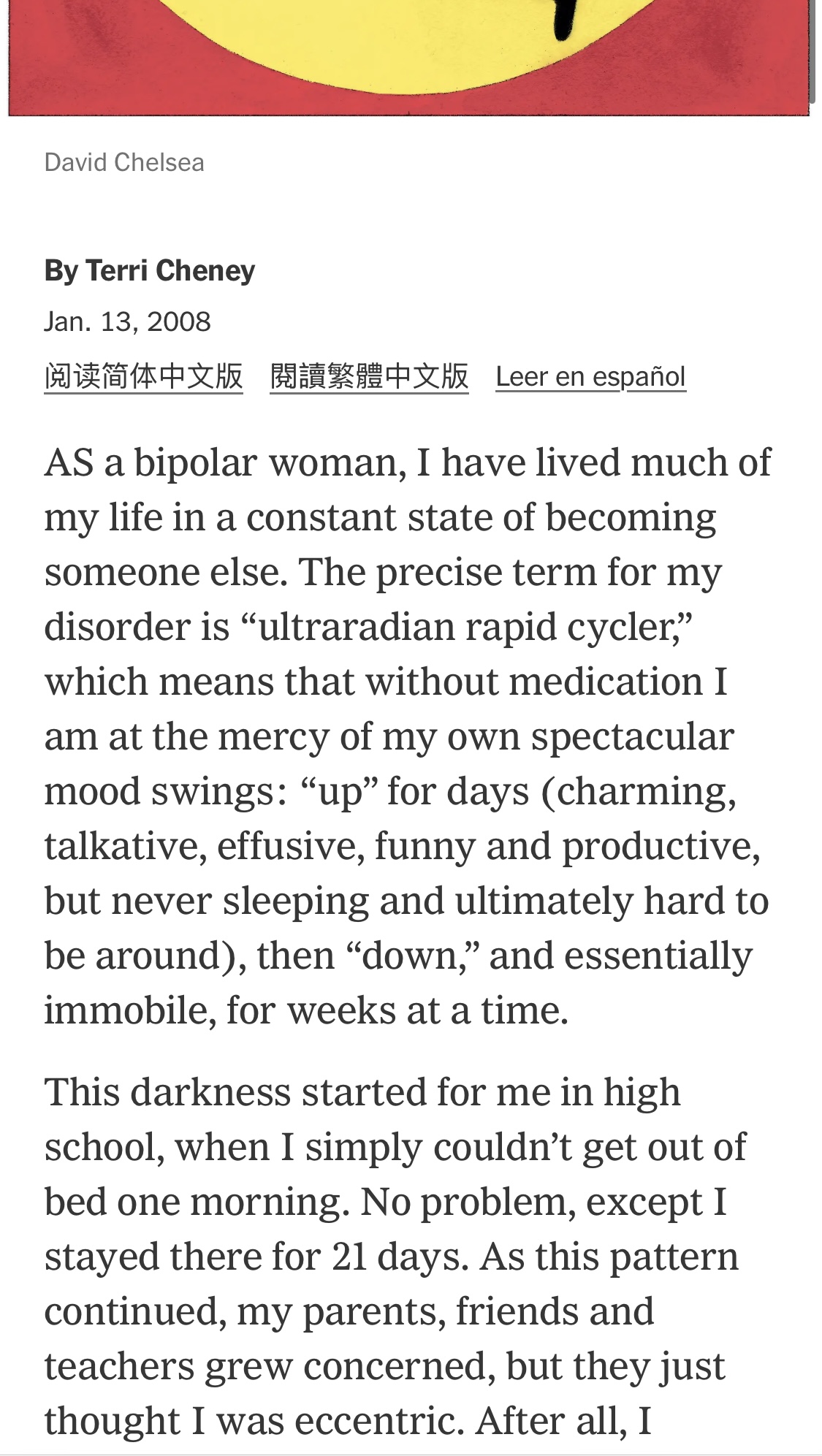Click the words "This darkness started"
This screenshot has height=1456, width=822.
click(235, 1093)
